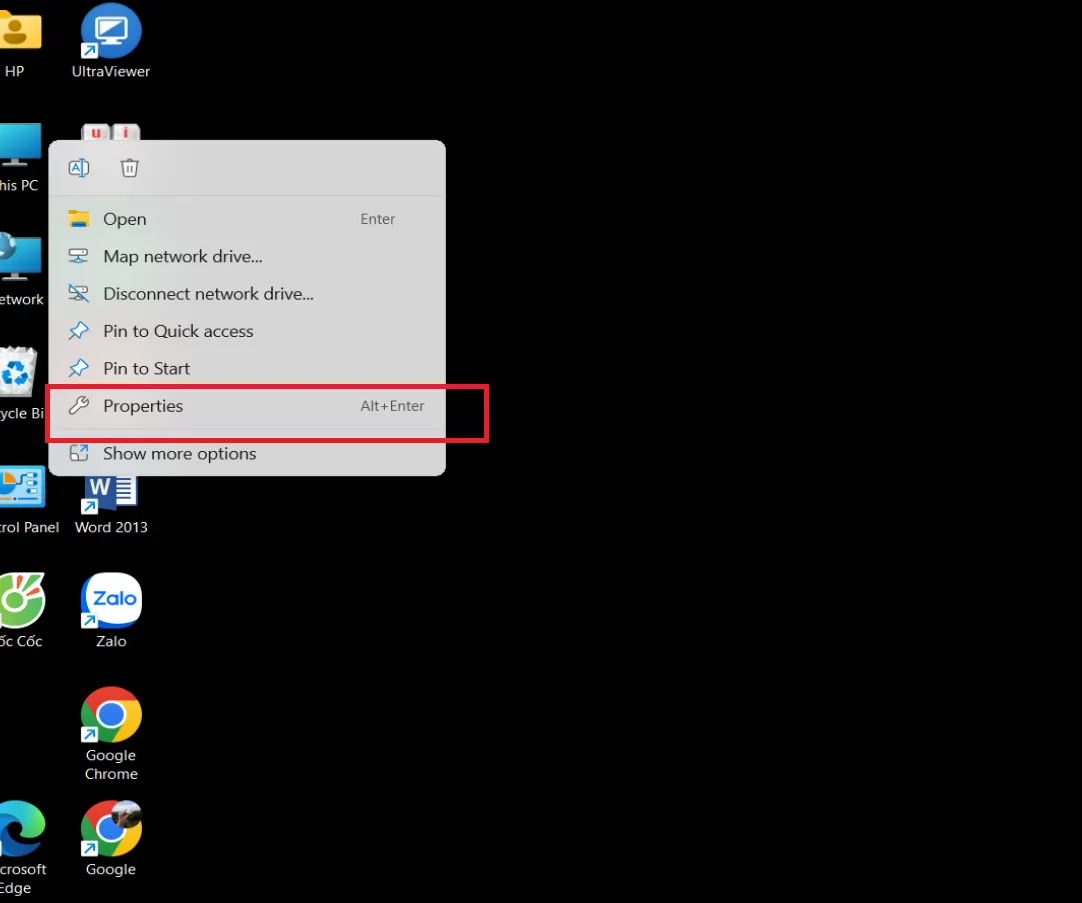Click the Google Chrome shortcut icon
Screen dimensions: 1082x903
pyautogui.click(x=111, y=718)
